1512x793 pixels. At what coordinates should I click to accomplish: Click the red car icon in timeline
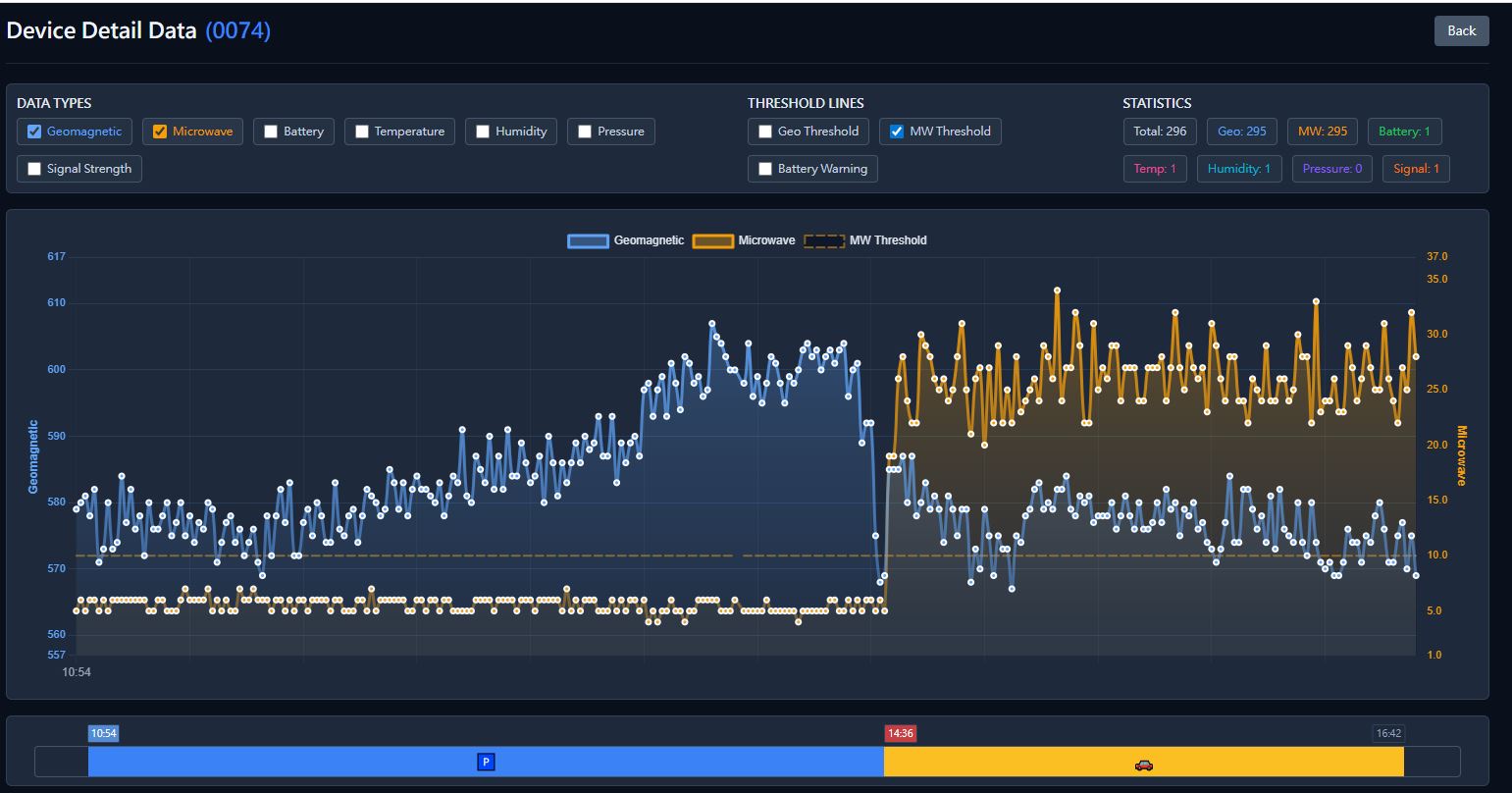(1143, 765)
